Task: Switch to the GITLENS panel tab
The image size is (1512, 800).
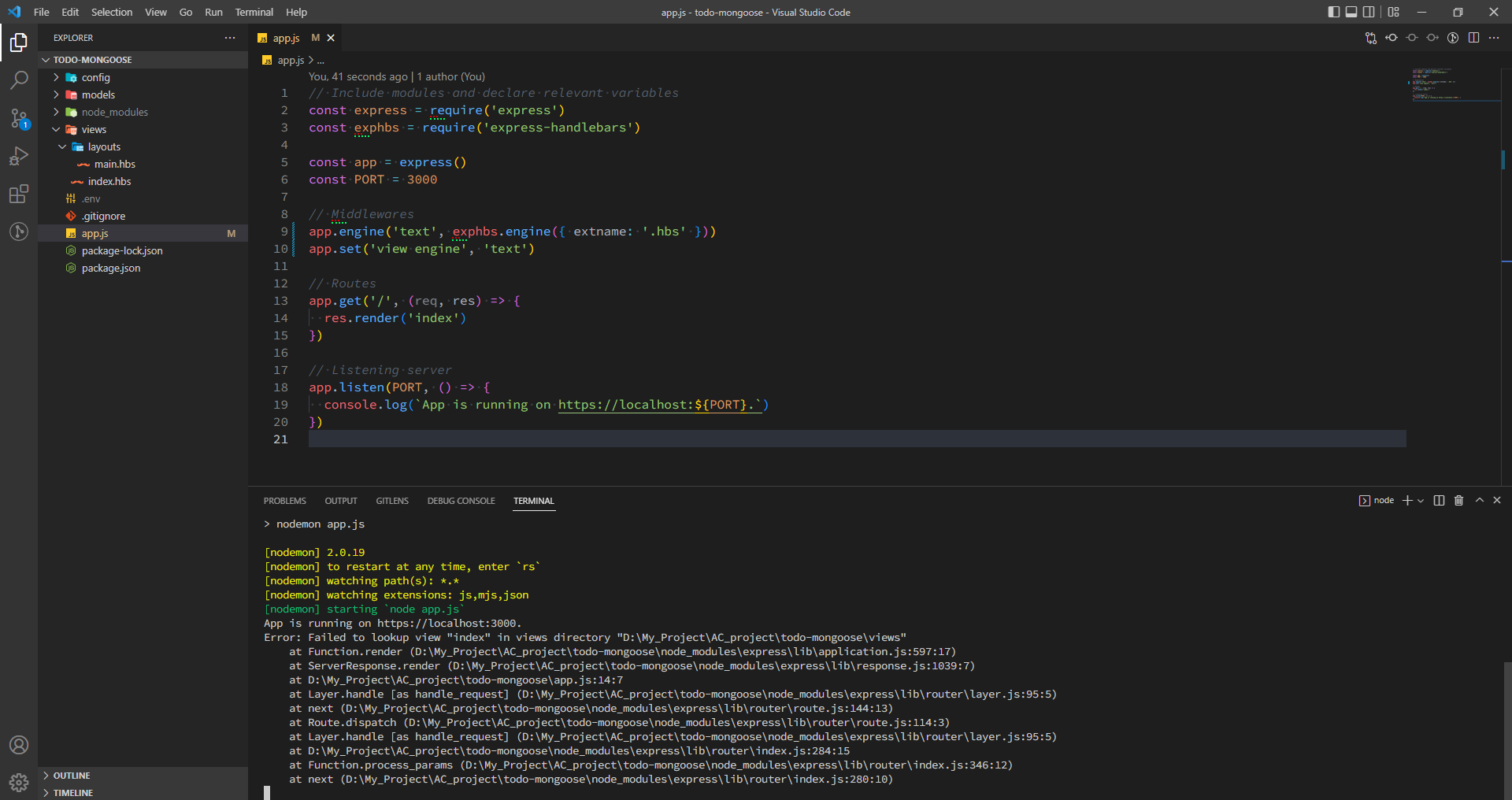Action: coord(392,501)
